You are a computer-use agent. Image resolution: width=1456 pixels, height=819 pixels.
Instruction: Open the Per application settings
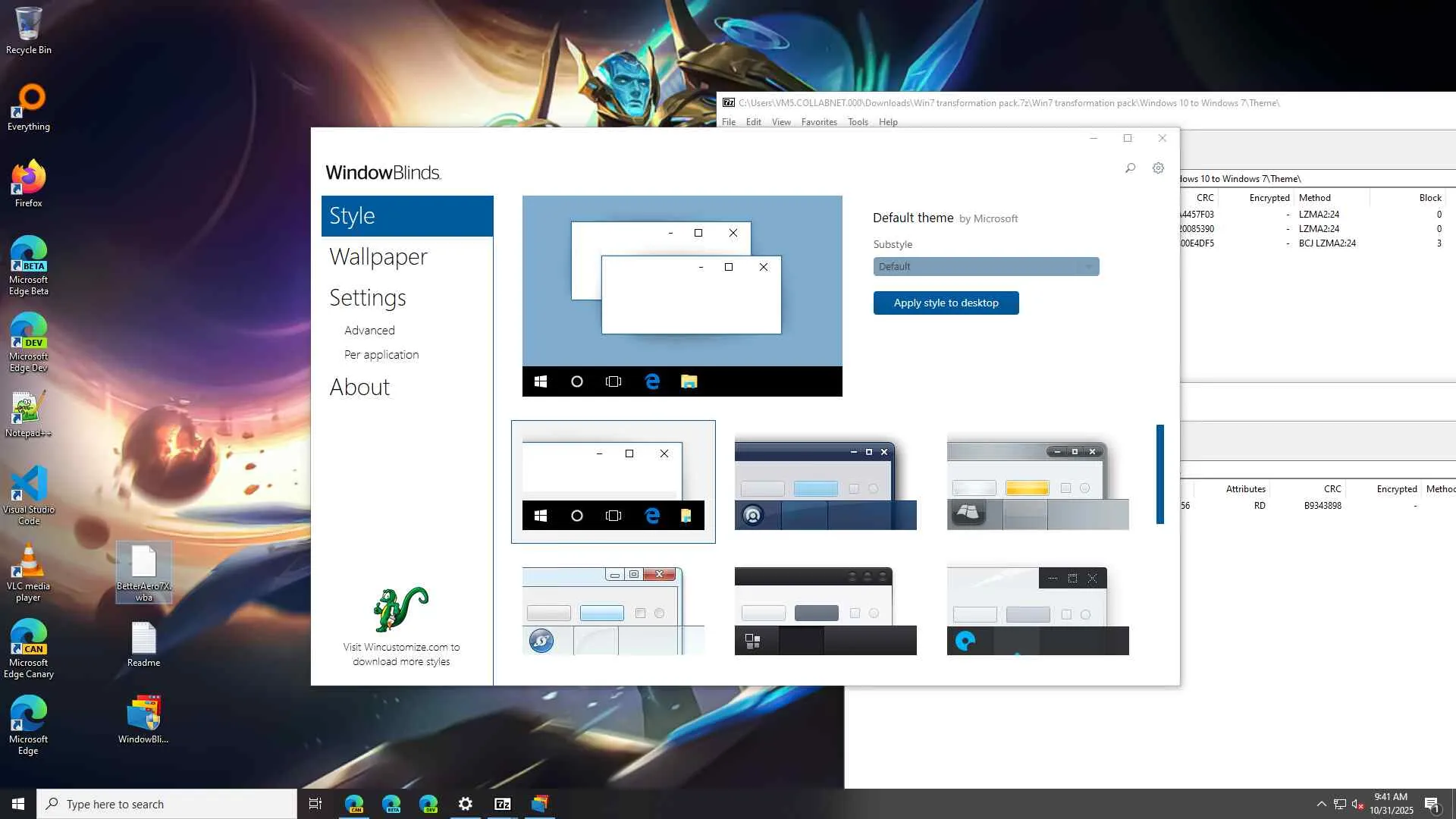(x=381, y=355)
